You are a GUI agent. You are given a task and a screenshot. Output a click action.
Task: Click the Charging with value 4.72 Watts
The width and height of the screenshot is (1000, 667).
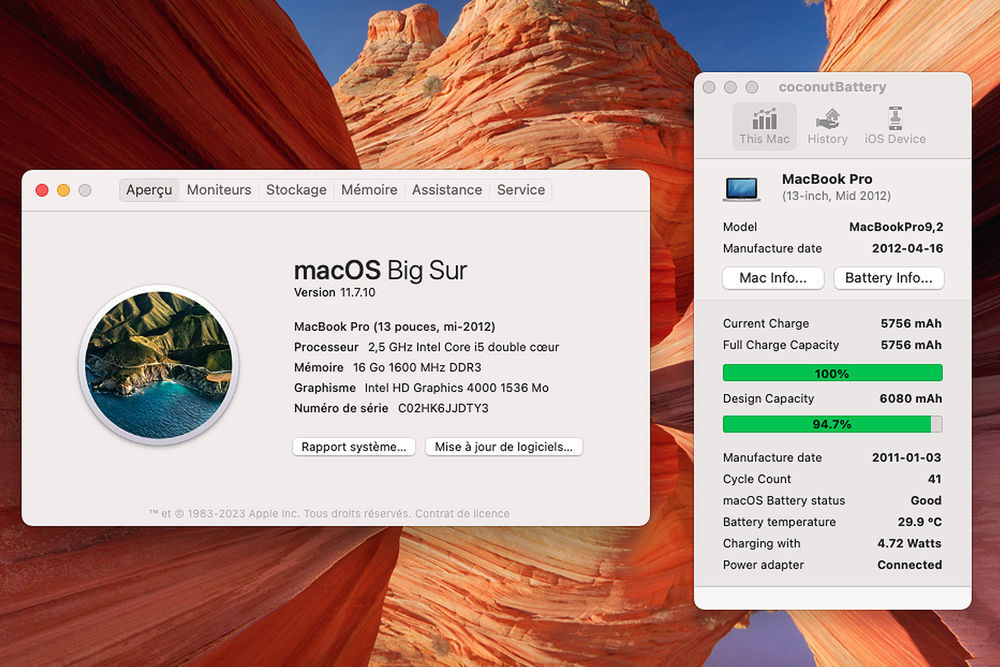pos(909,544)
